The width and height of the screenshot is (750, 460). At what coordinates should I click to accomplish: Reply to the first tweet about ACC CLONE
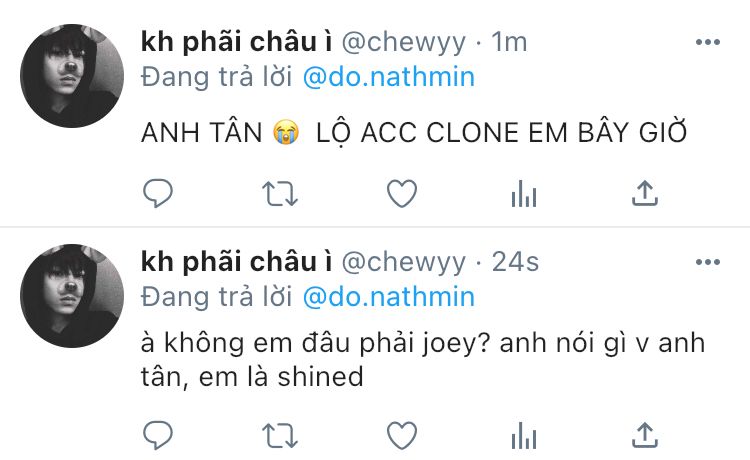click(x=158, y=193)
